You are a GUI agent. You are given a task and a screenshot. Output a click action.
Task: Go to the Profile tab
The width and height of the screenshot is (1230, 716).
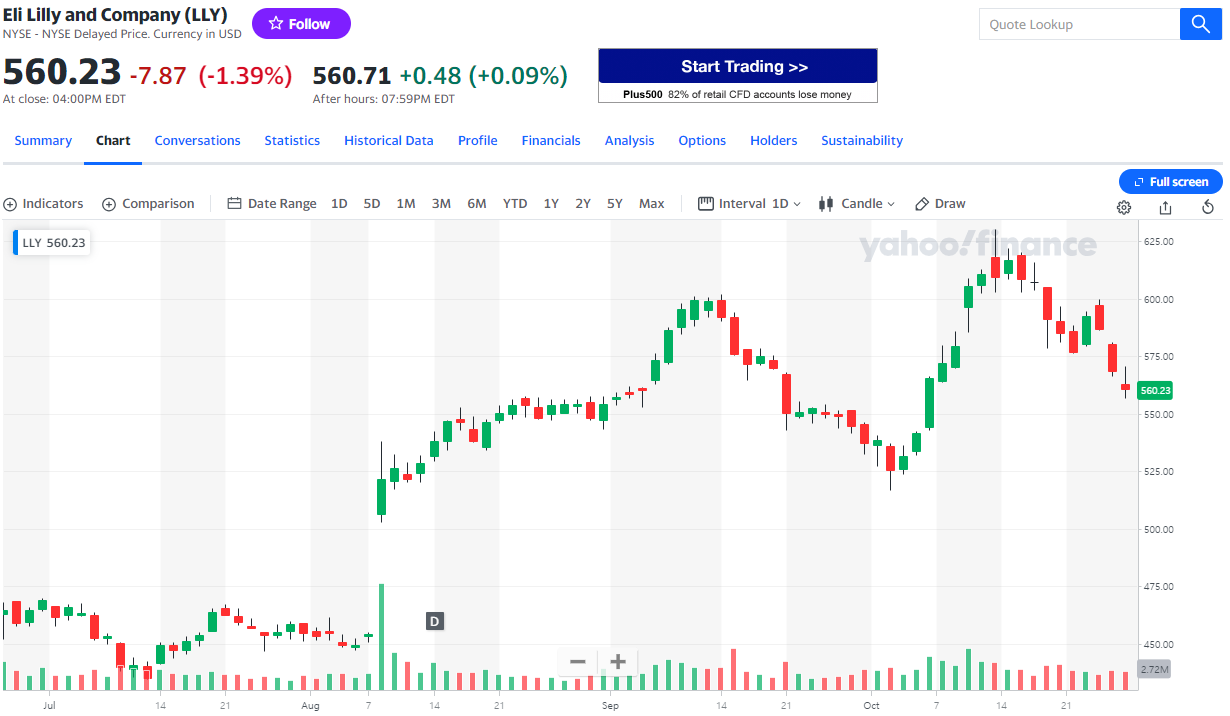click(x=478, y=141)
